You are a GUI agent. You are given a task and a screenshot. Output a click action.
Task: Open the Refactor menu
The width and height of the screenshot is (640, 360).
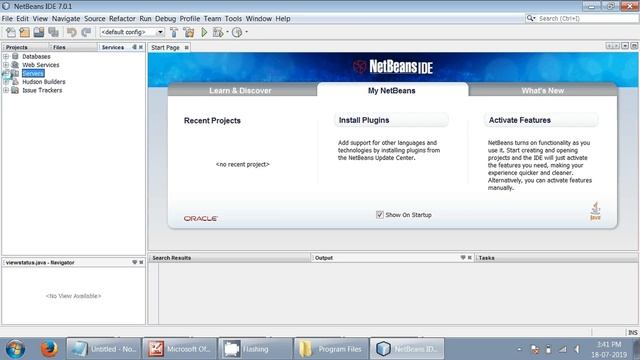(x=122, y=19)
